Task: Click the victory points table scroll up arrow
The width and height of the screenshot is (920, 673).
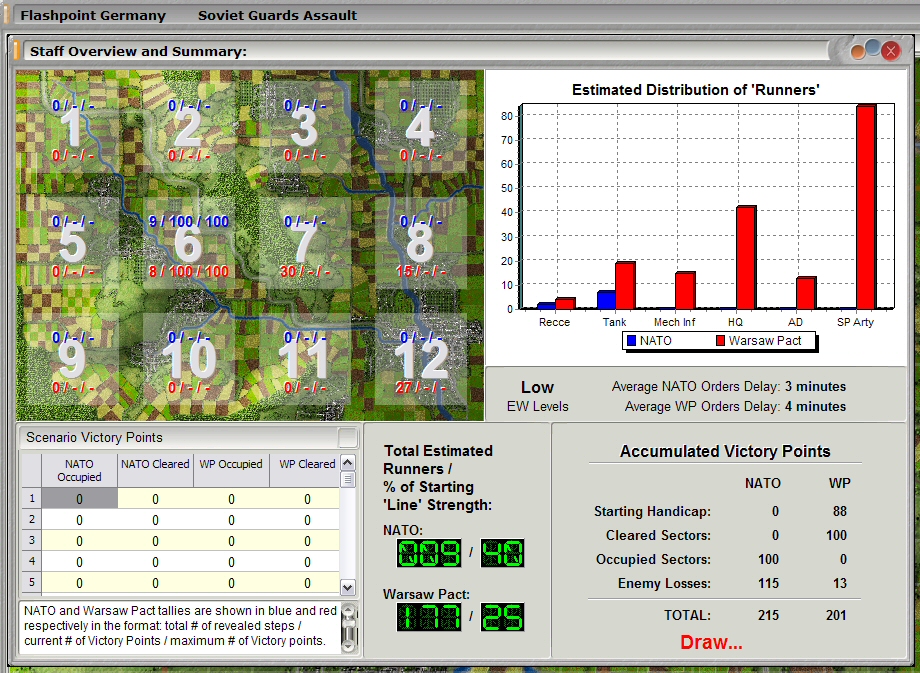Action: coord(347,462)
